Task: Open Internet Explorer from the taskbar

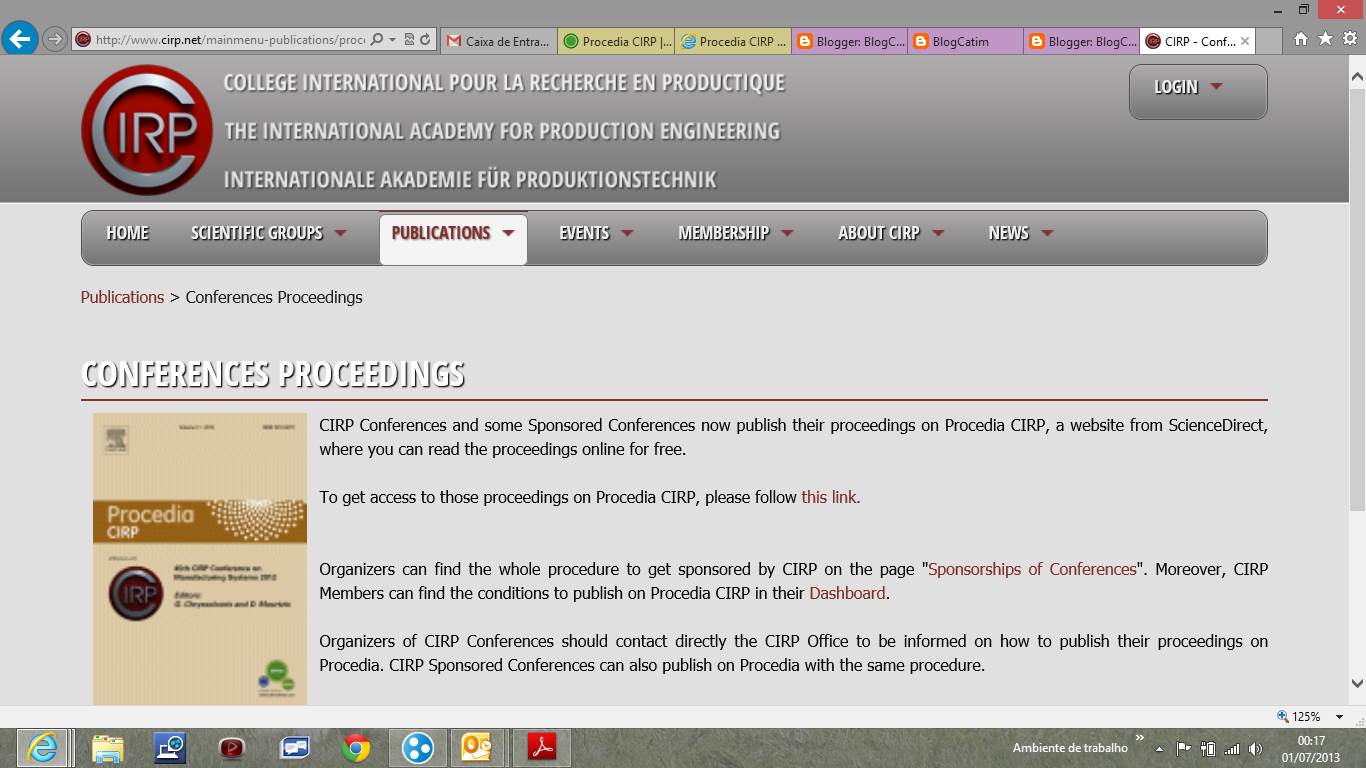Action: [x=42, y=747]
